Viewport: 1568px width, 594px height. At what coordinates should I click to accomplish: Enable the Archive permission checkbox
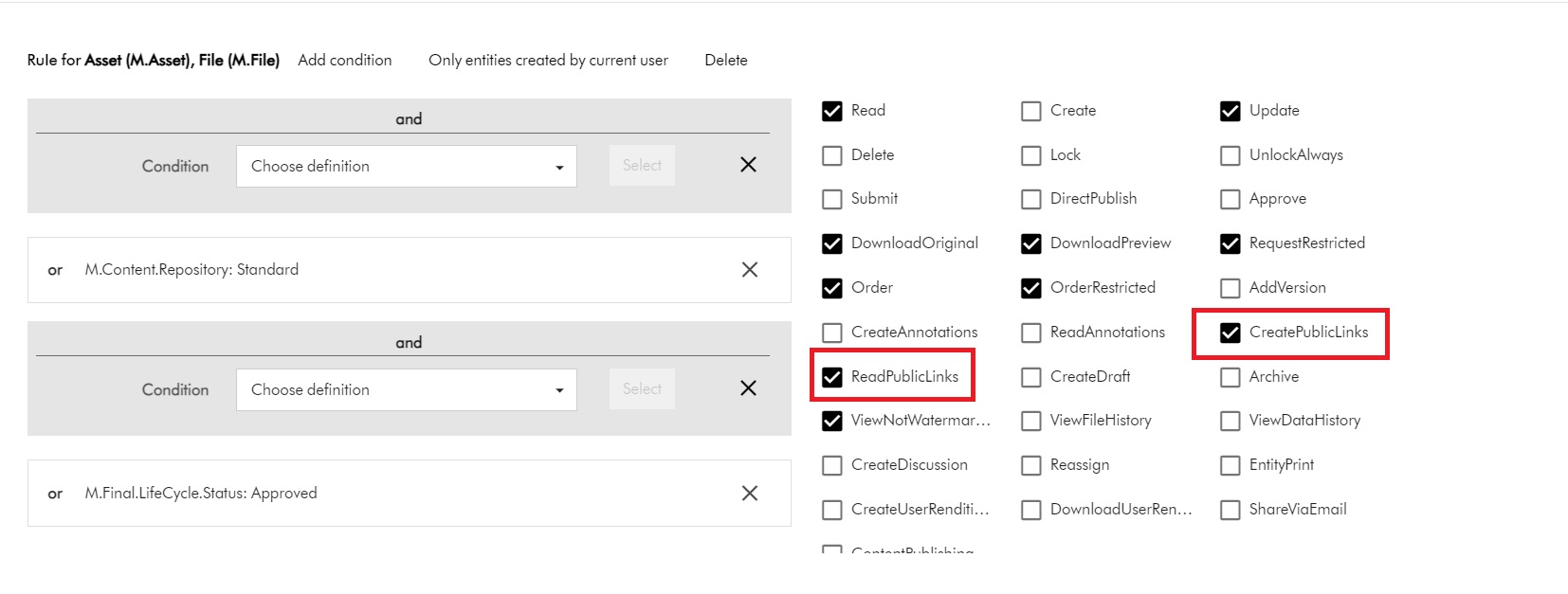pos(1231,377)
